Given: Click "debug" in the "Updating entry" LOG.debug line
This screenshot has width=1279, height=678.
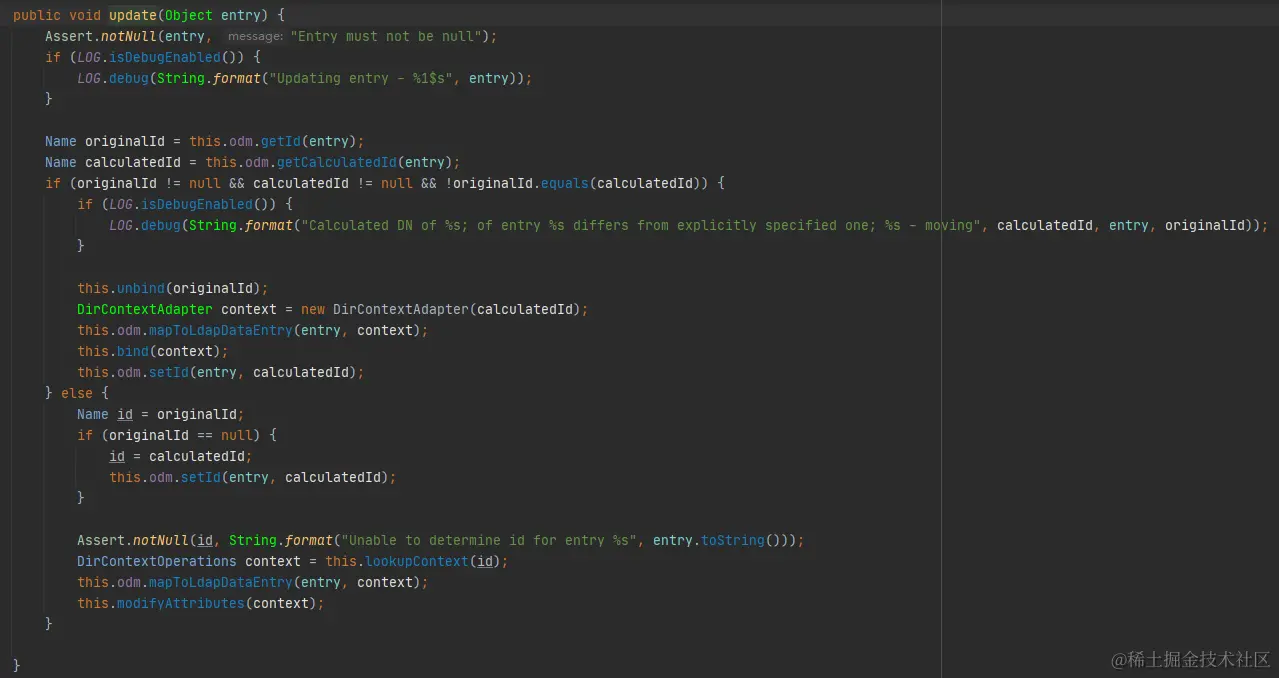Looking at the screenshot, I should 129,78.
